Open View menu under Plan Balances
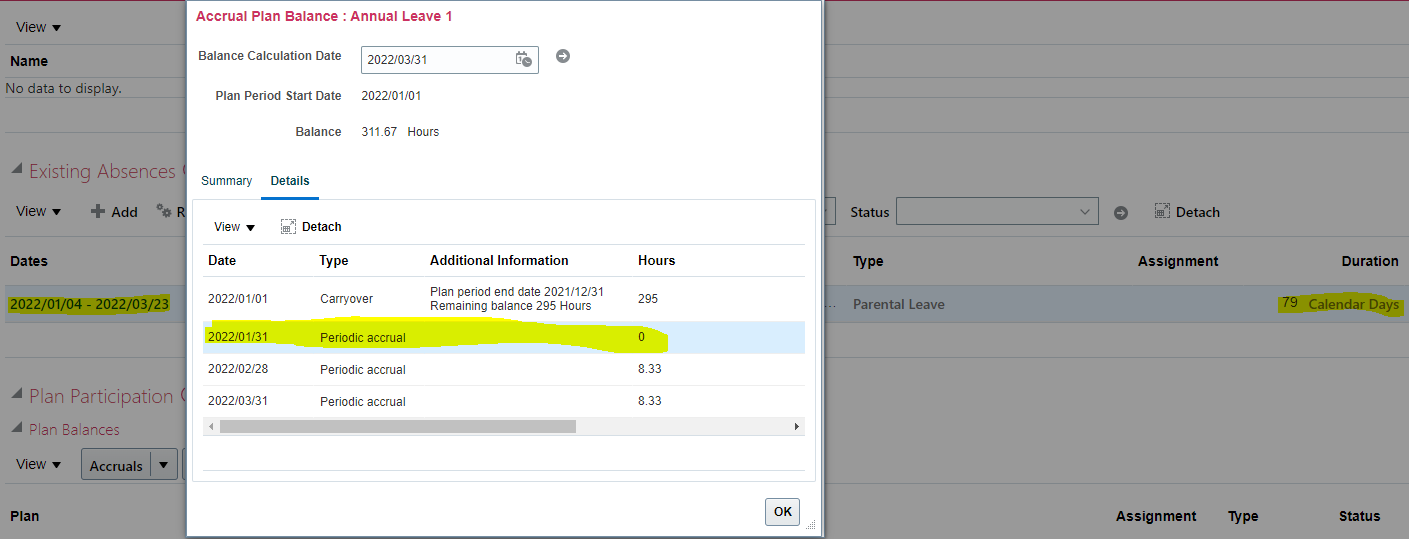This screenshot has width=1409, height=539. pyautogui.click(x=38, y=464)
